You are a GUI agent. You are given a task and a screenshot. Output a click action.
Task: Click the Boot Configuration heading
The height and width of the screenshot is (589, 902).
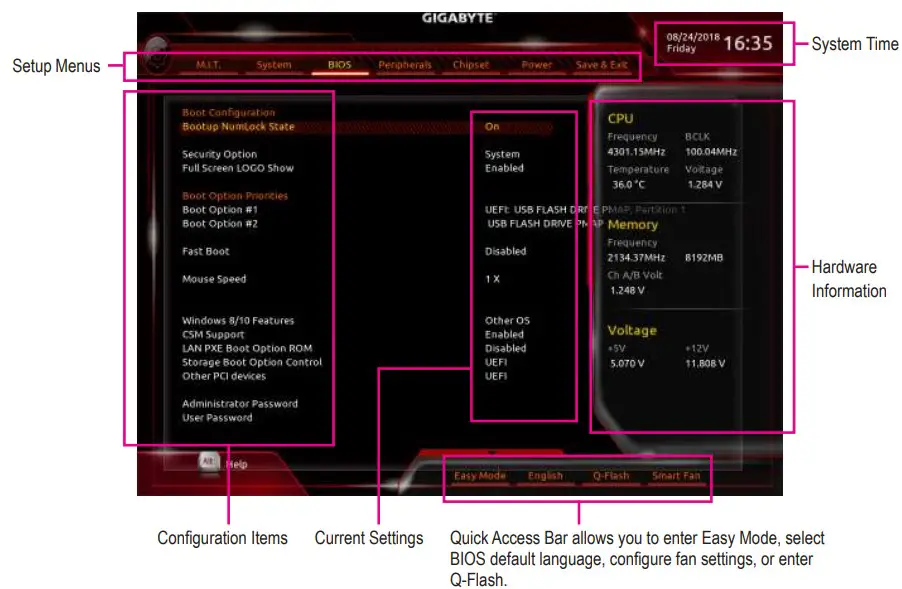tap(228, 113)
